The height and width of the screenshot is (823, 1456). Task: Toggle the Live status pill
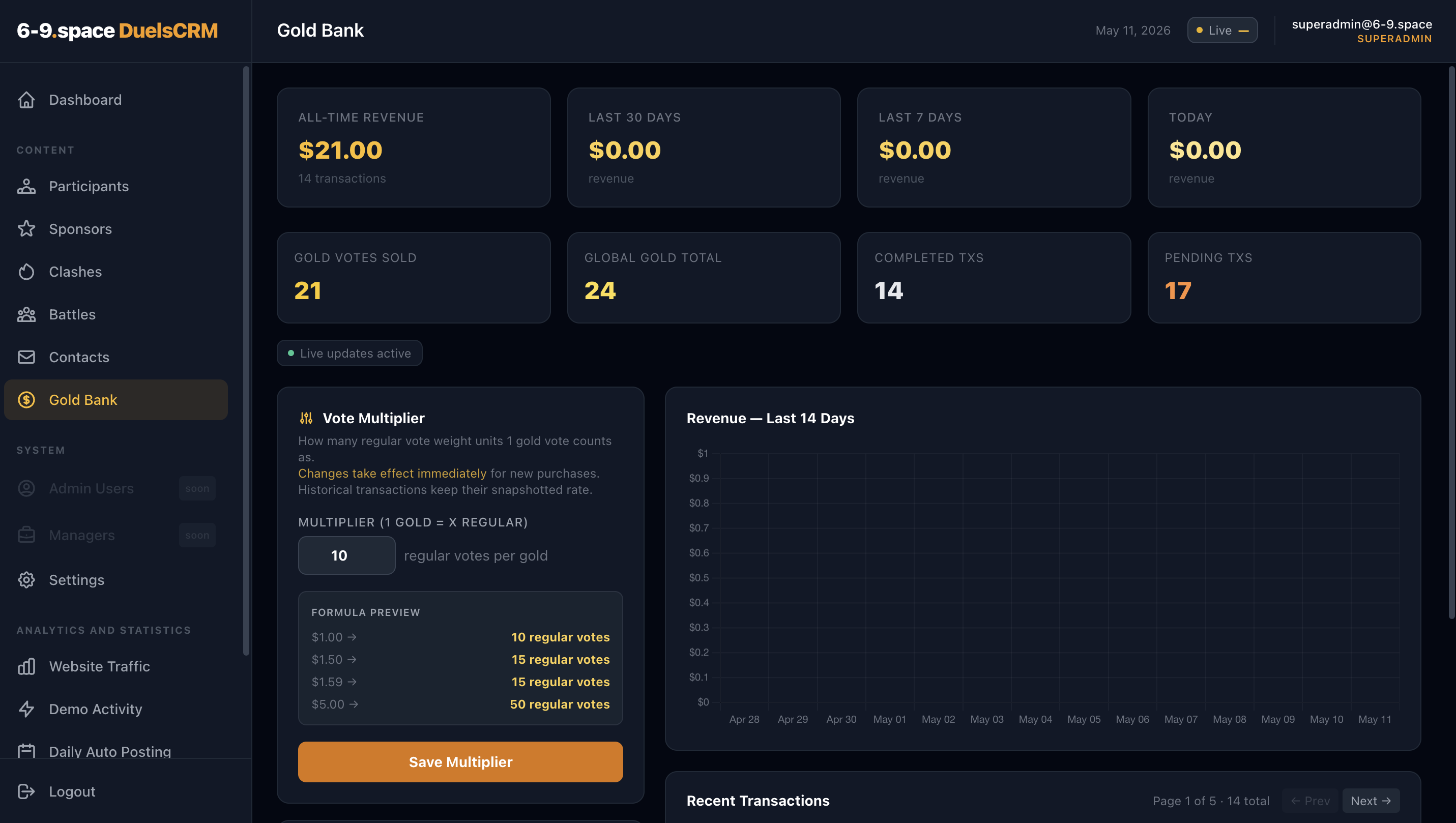[1222, 31]
